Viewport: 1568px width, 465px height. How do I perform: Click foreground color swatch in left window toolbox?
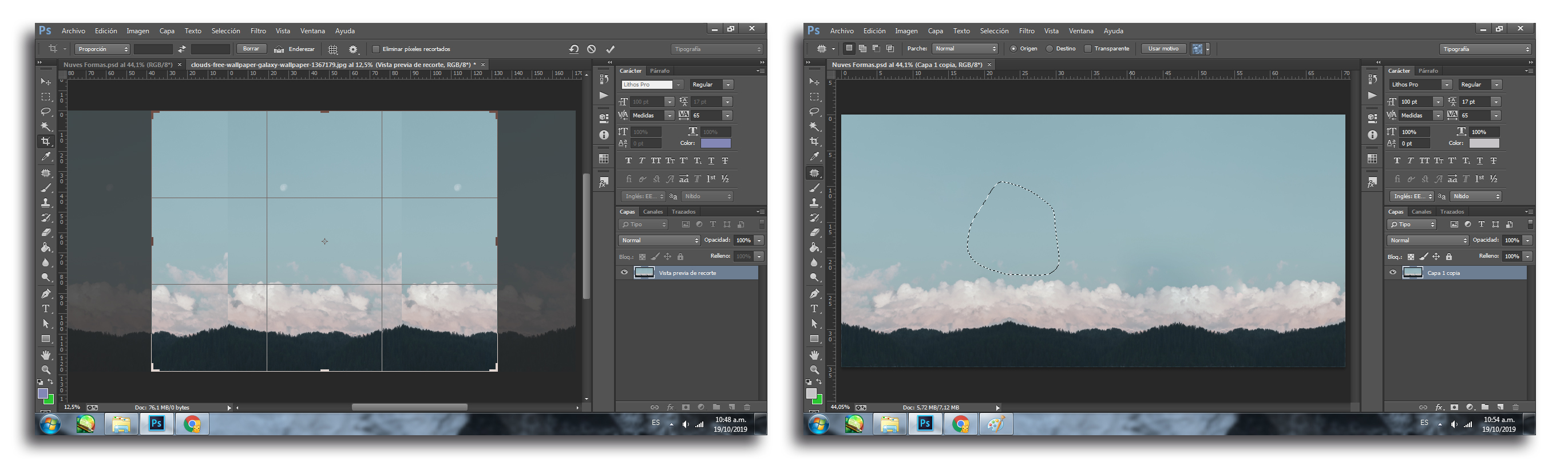(42, 393)
